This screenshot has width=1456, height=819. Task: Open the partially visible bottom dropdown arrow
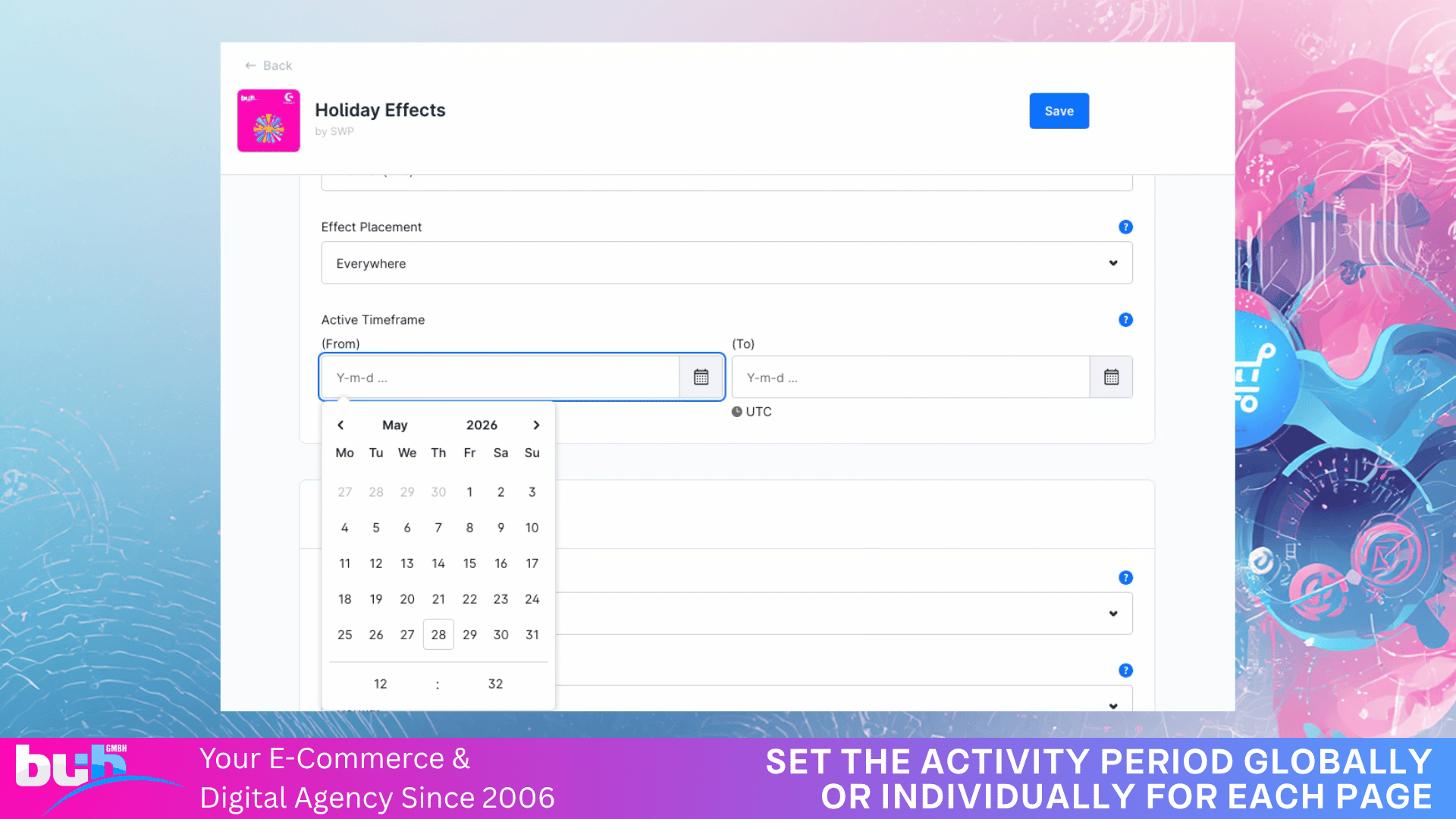[1112, 705]
